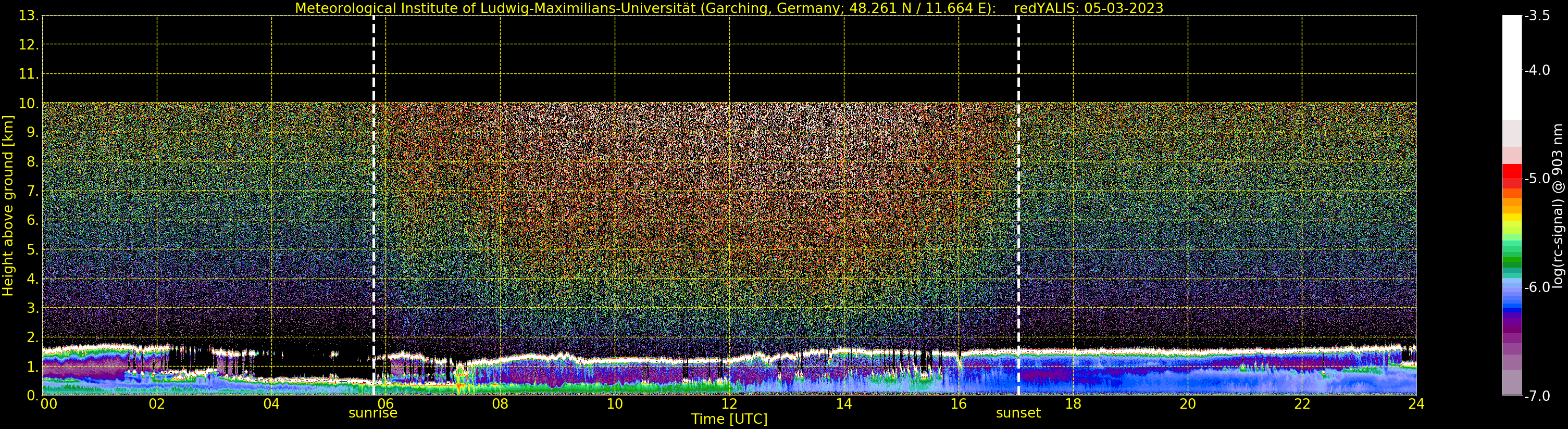
Task: Click the "22" time axis tick label
Action: [1302, 404]
